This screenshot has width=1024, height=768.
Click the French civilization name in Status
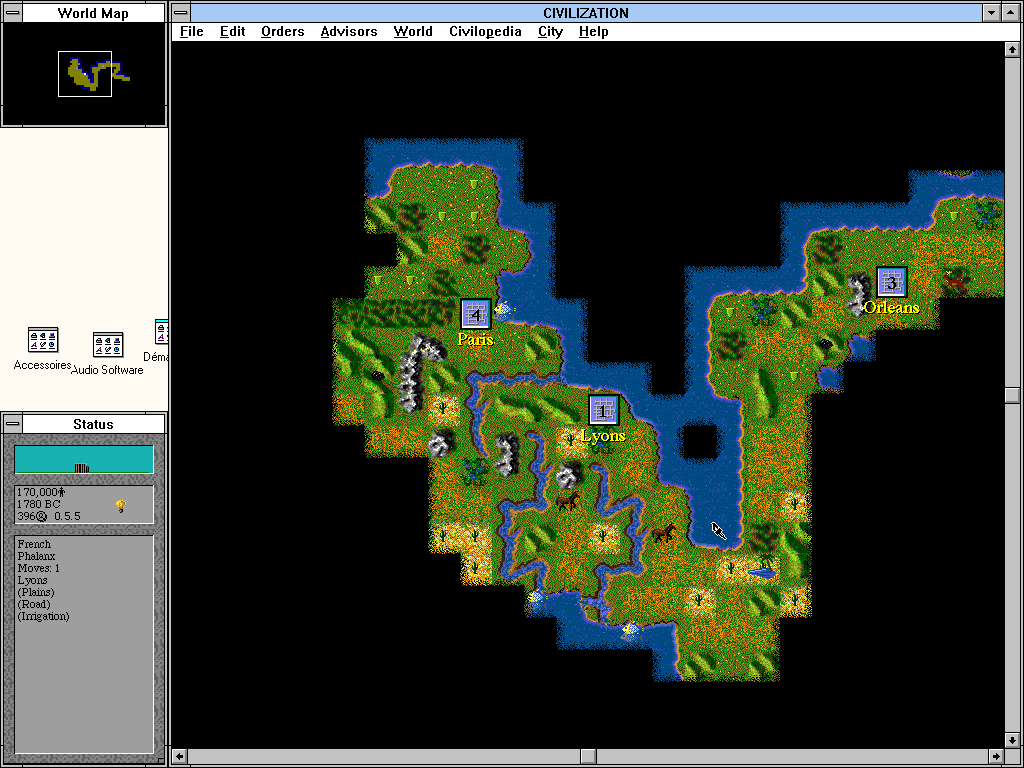[x=34, y=544]
